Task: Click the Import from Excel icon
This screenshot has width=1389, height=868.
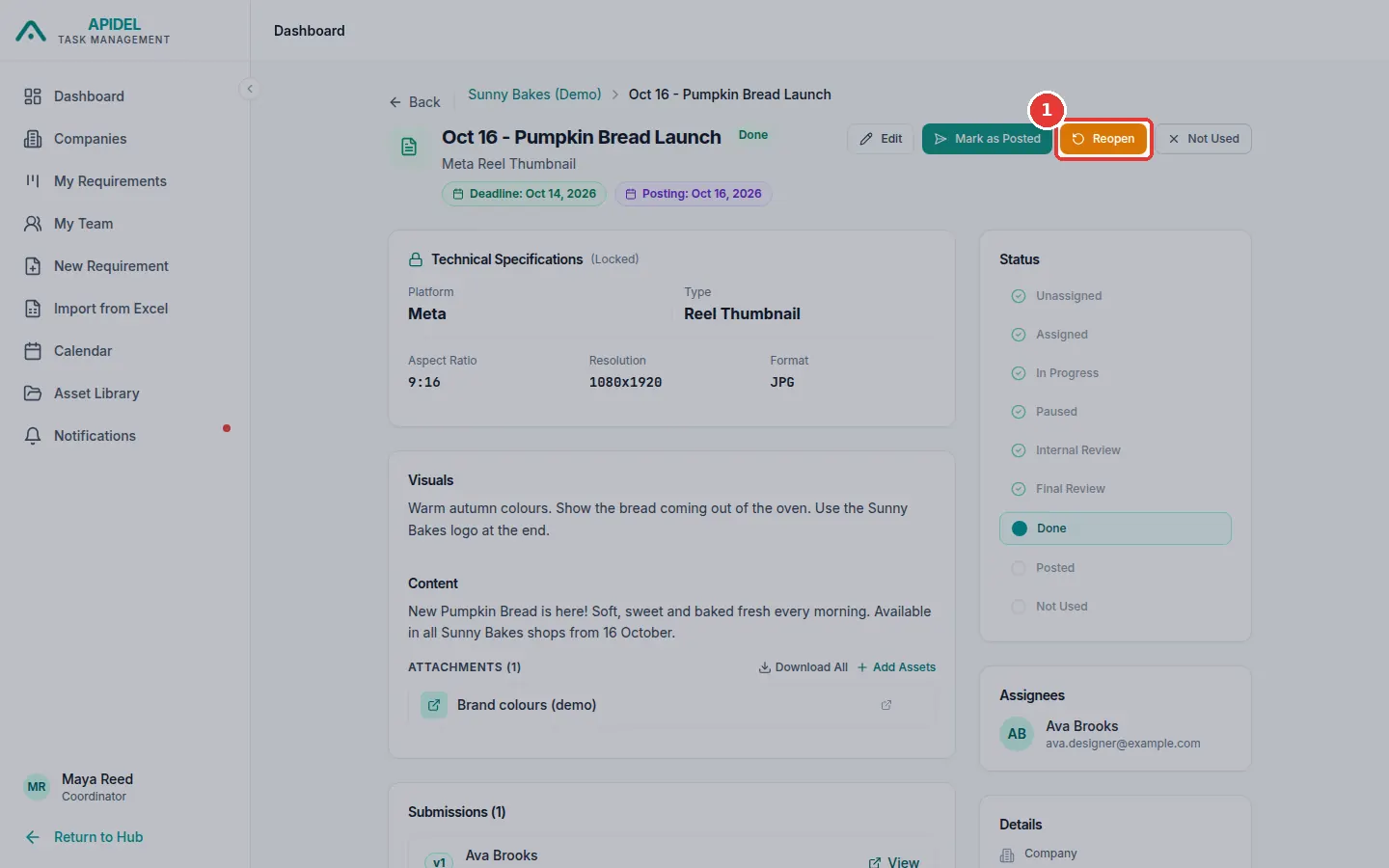Action: coord(33,309)
